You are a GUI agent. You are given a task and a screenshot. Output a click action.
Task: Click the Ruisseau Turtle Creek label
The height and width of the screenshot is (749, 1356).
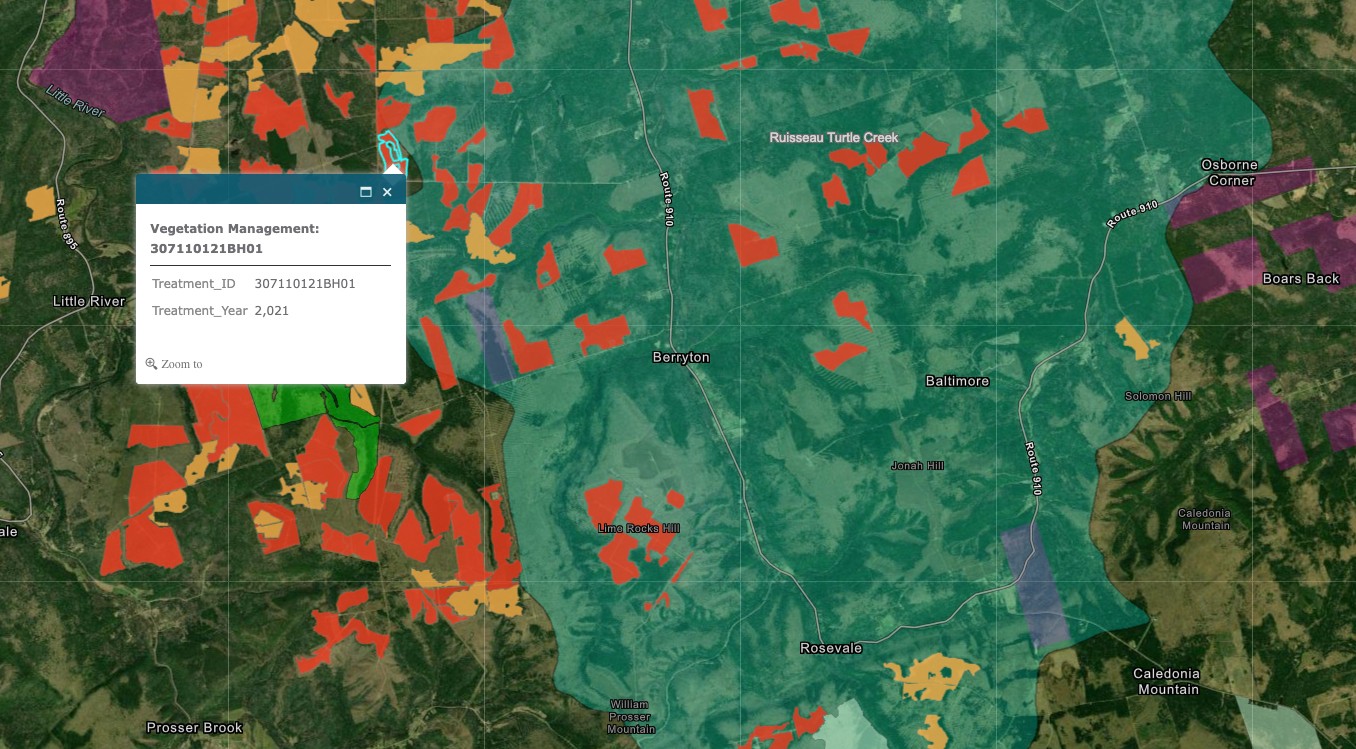point(834,137)
